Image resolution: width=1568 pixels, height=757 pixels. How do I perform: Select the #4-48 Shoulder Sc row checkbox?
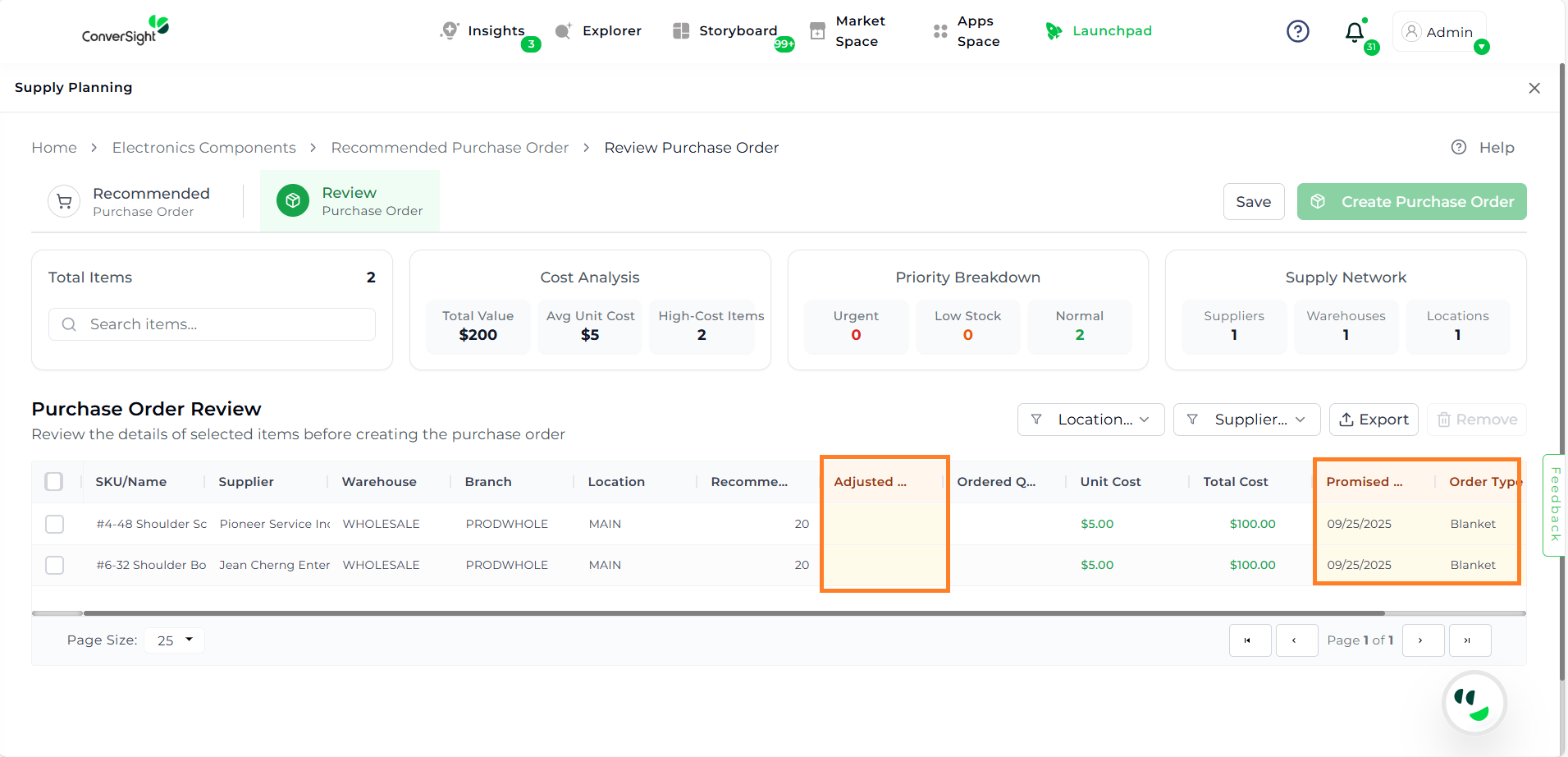[x=54, y=524]
